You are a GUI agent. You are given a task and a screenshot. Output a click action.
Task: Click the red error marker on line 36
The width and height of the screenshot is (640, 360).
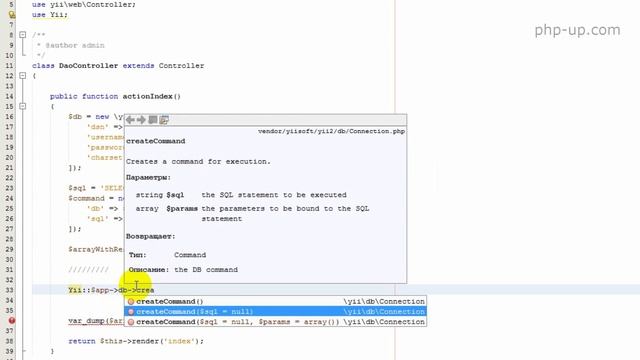[x=12, y=321]
